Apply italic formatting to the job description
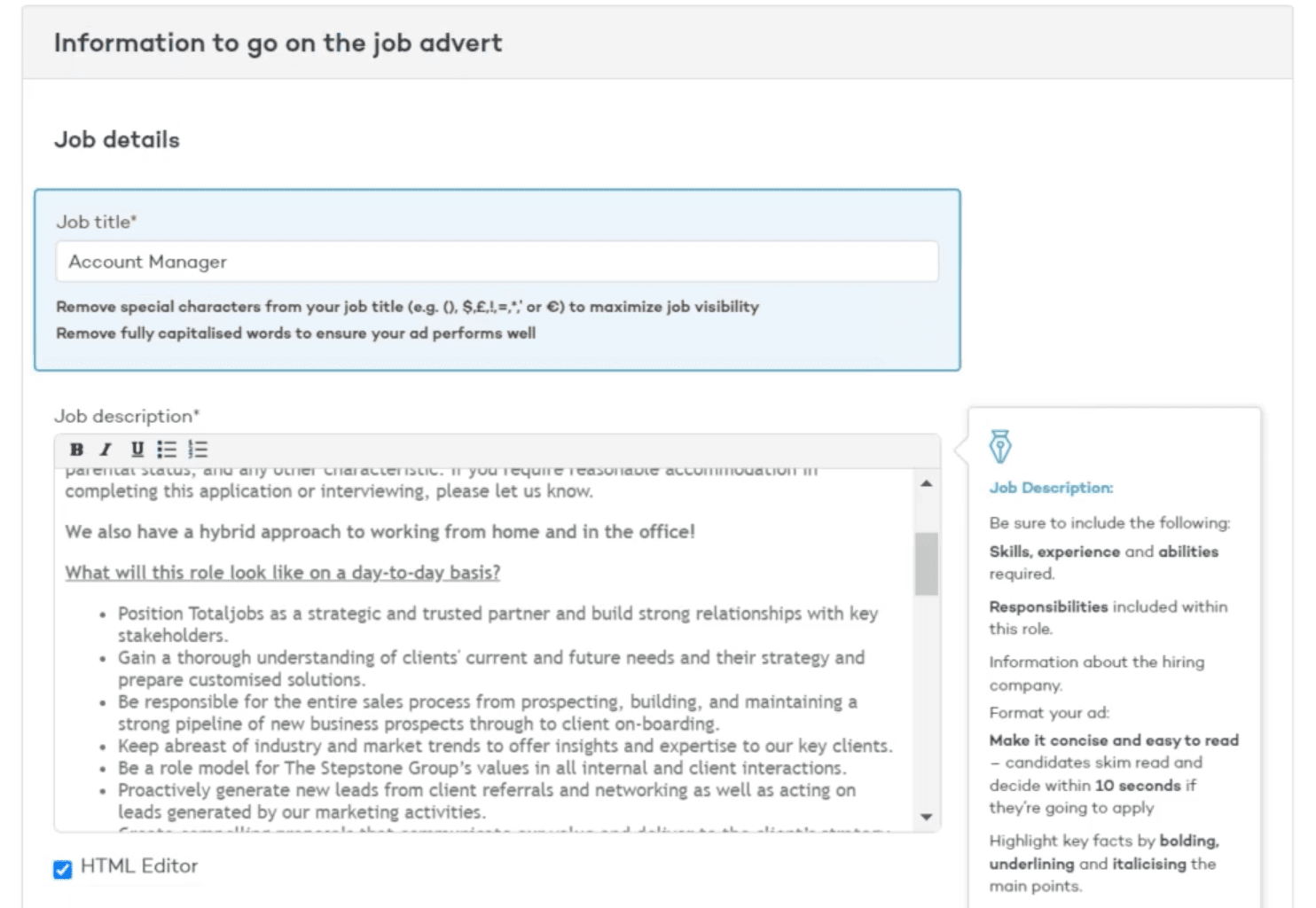1316x908 pixels. [x=106, y=450]
